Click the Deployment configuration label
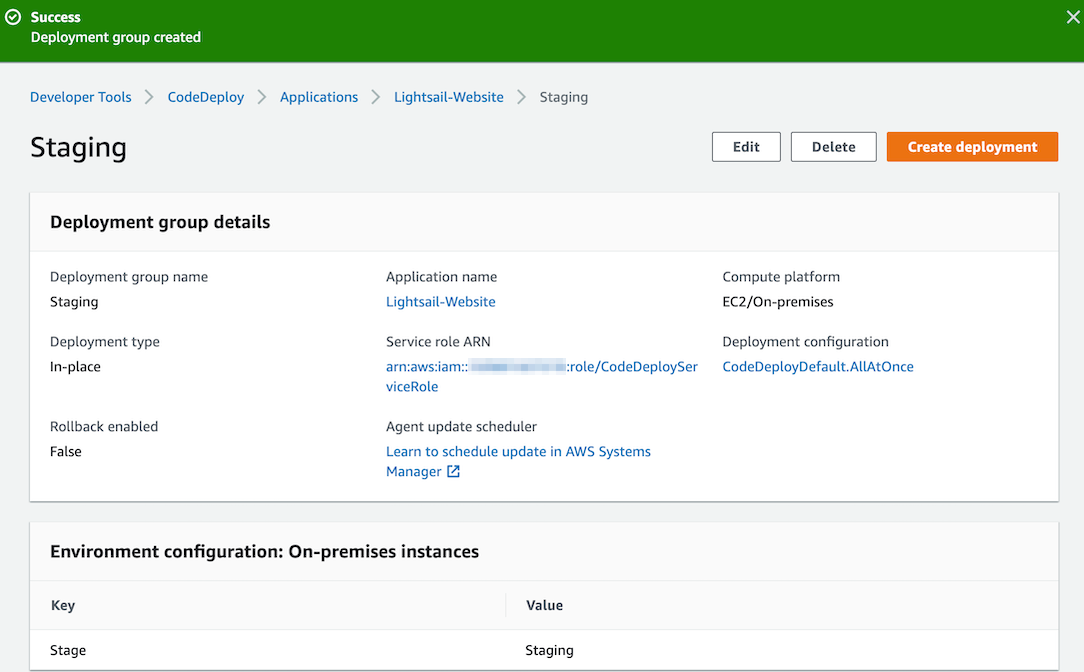Viewport: 1084px width, 672px height. tap(805, 342)
